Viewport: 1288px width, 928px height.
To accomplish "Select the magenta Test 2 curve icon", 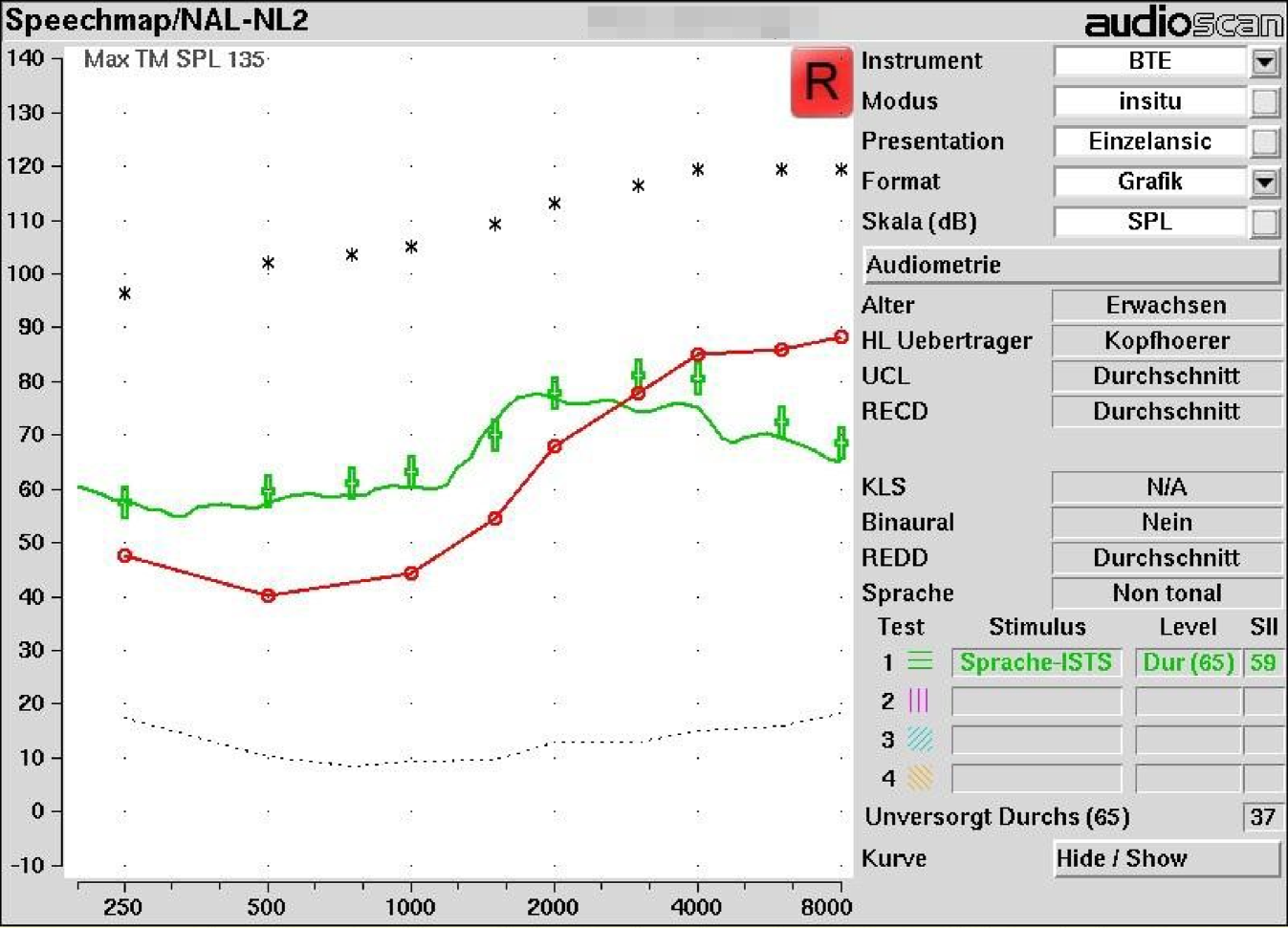I will tap(918, 701).
